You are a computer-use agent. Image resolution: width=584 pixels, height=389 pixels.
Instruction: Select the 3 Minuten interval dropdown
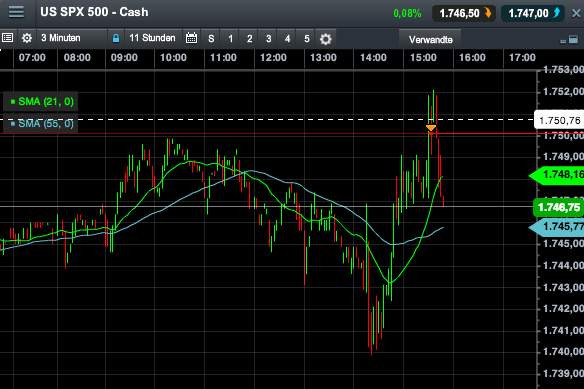click(x=72, y=38)
